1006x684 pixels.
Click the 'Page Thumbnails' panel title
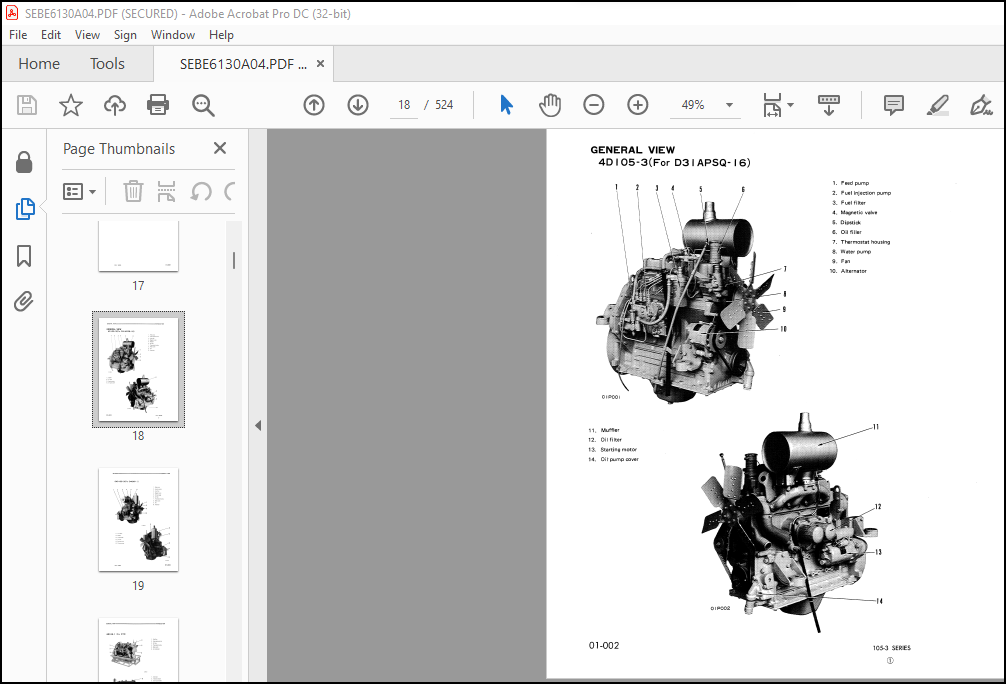tap(119, 149)
